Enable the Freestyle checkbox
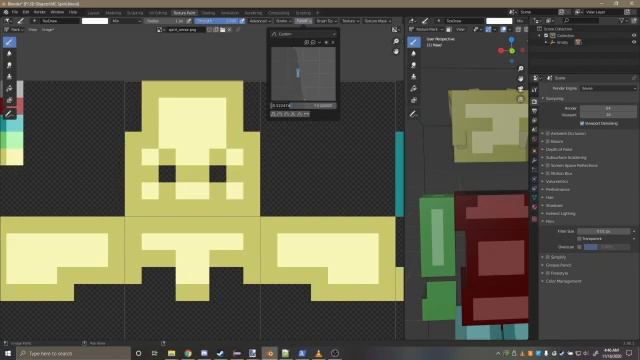Viewport: 640px width, 360px height. [x=548, y=273]
